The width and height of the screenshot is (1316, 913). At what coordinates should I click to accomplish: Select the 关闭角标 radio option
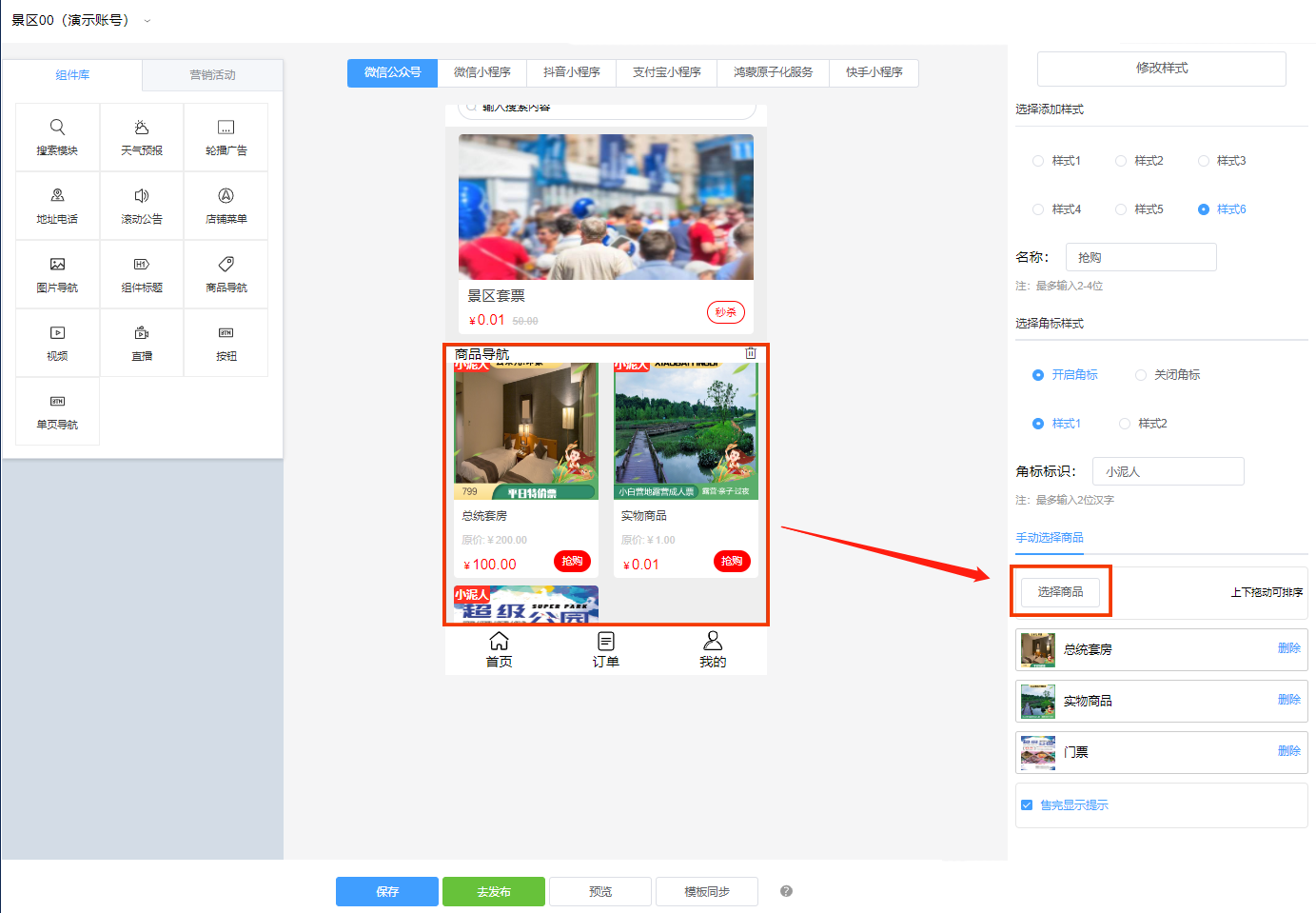pyautogui.click(x=1140, y=374)
